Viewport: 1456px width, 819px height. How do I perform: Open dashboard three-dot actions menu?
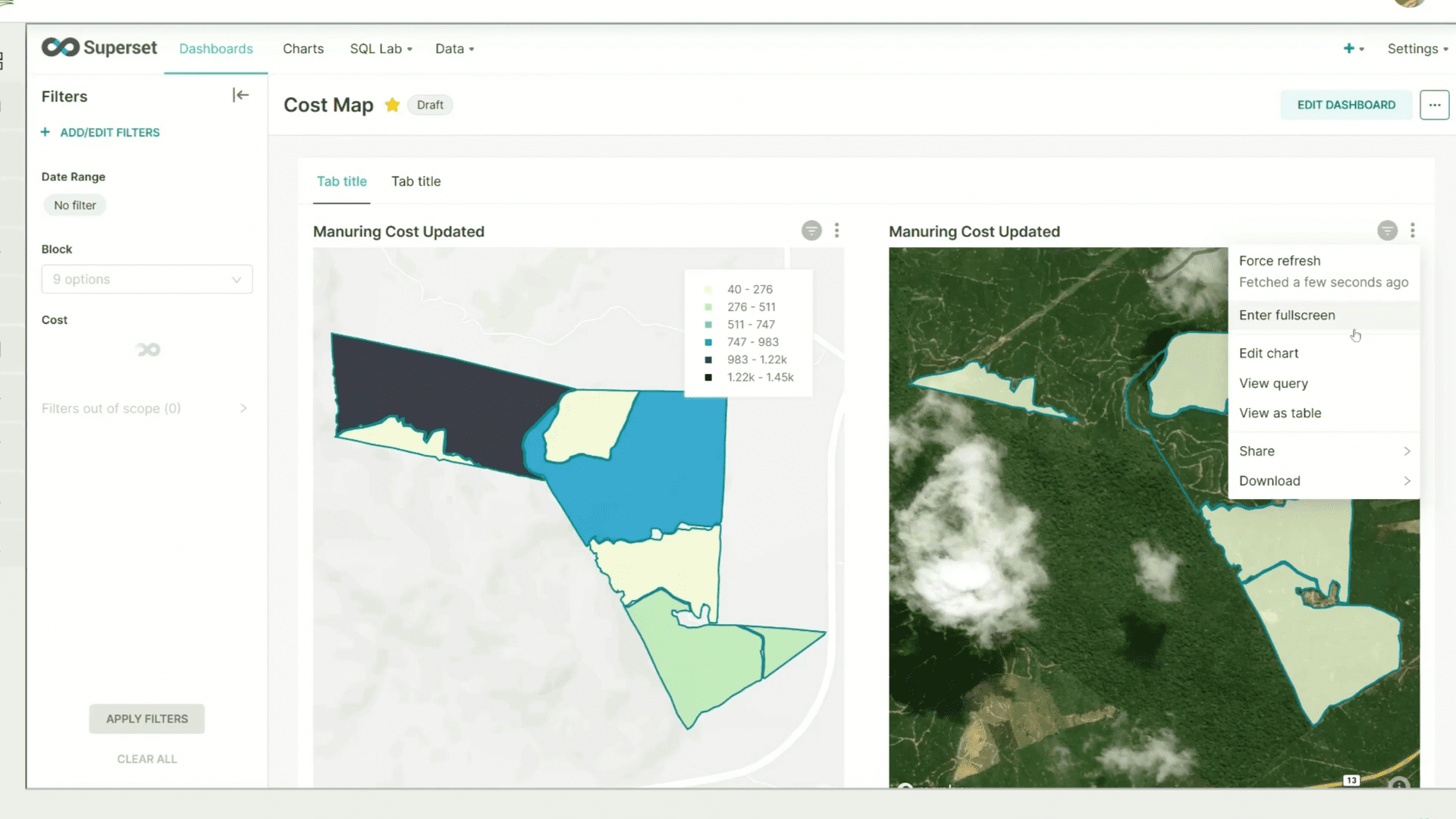click(1434, 105)
